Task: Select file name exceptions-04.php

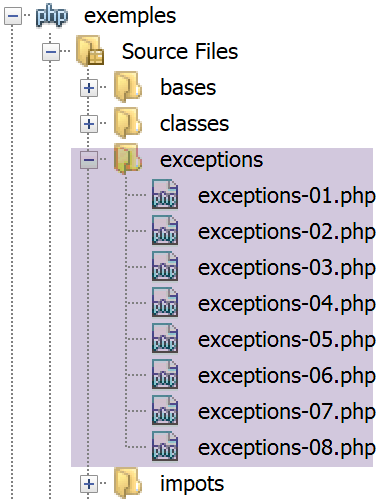Action: 287,304
